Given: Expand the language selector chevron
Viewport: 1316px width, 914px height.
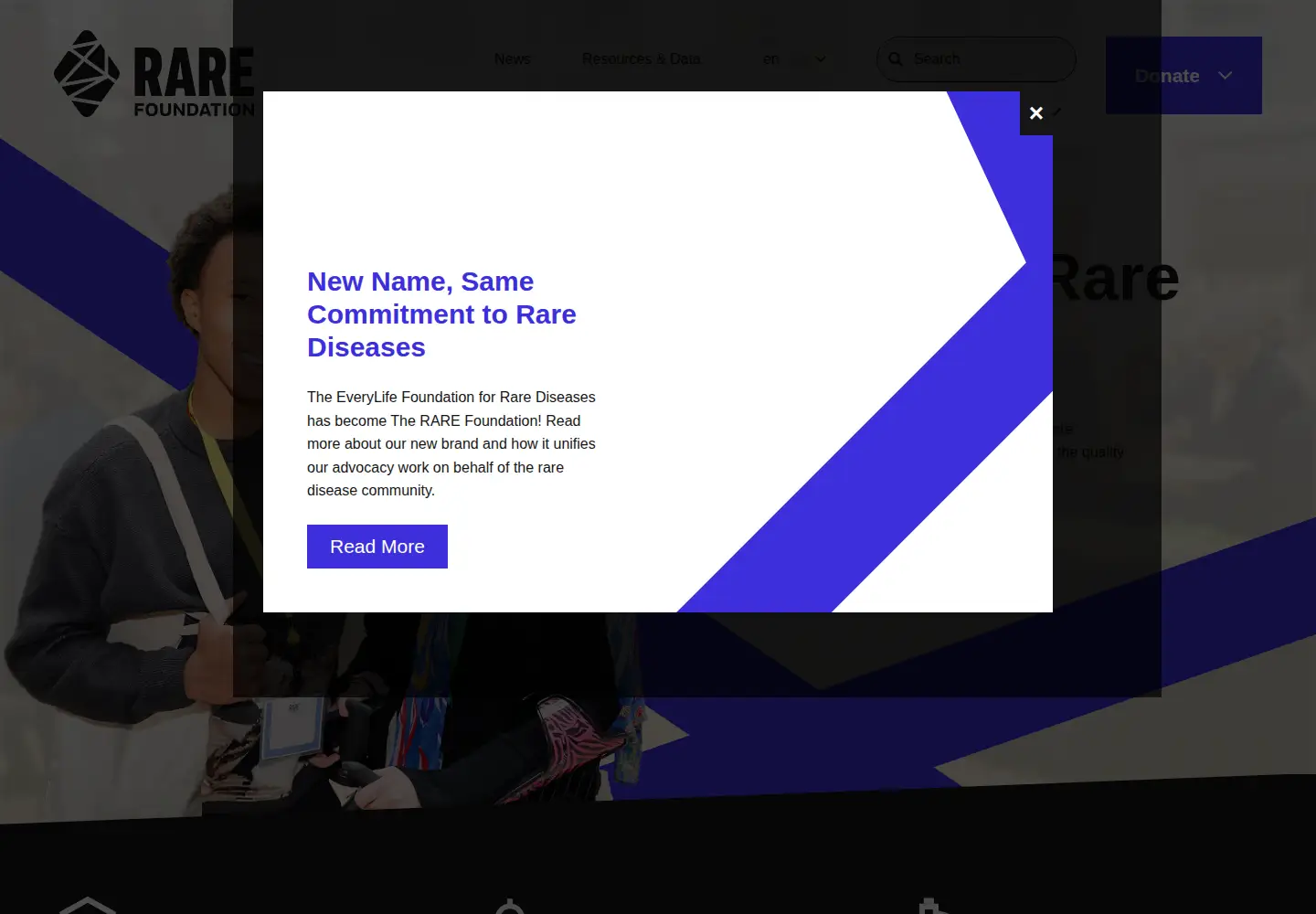Looking at the screenshot, I should click(821, 59).
